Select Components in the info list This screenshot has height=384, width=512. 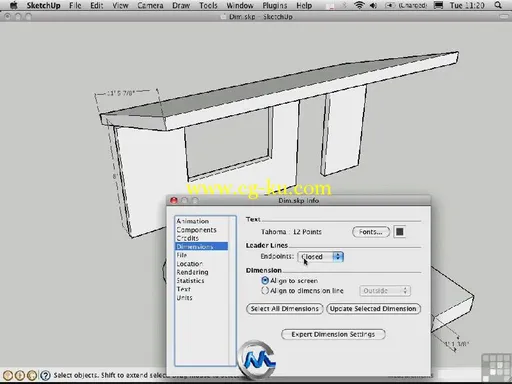[196, 230]
